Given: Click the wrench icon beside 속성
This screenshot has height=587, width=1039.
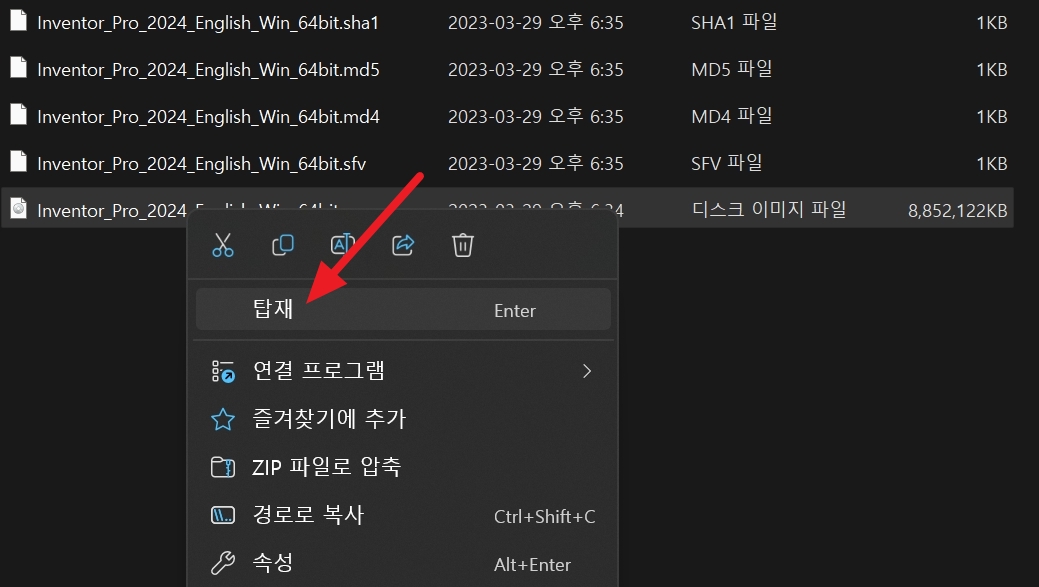Looking at the screenshot, I should (223, 563).
